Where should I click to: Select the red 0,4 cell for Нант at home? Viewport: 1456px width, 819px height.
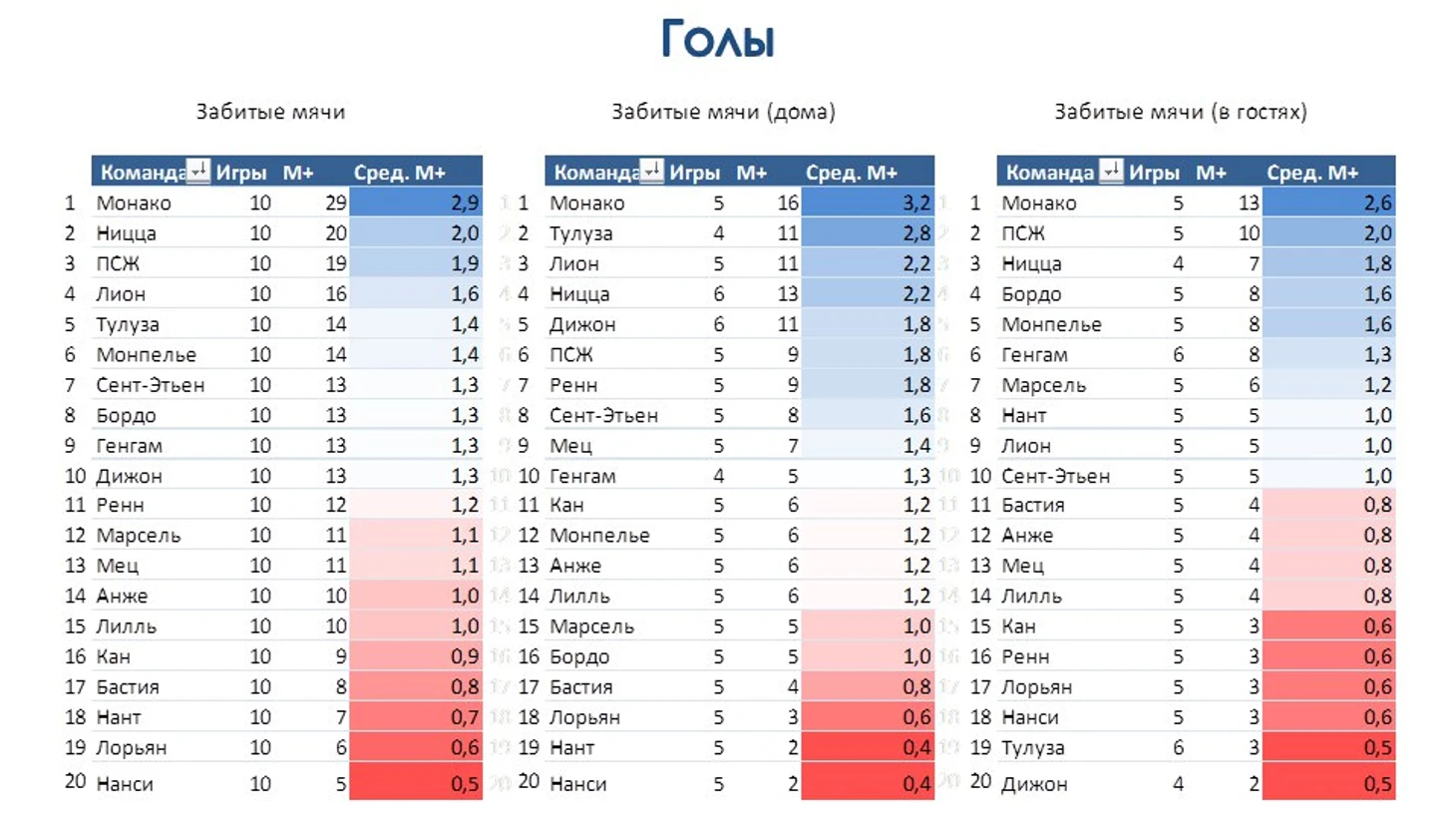(x=868, y=747)
